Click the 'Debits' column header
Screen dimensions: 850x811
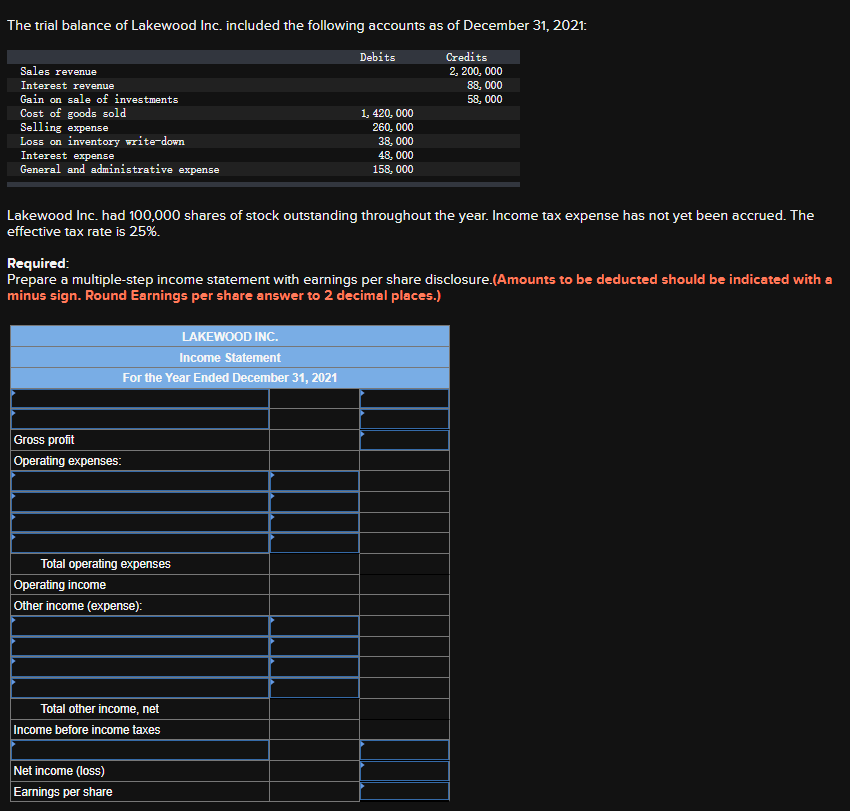coord(377,57)
